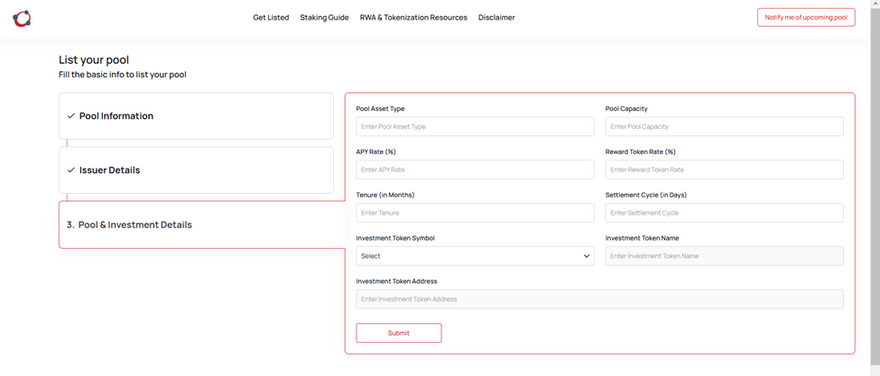This screenshot has height=376, width=880.
Task: Click Investment Token Address field
Action: coord(599,299)
